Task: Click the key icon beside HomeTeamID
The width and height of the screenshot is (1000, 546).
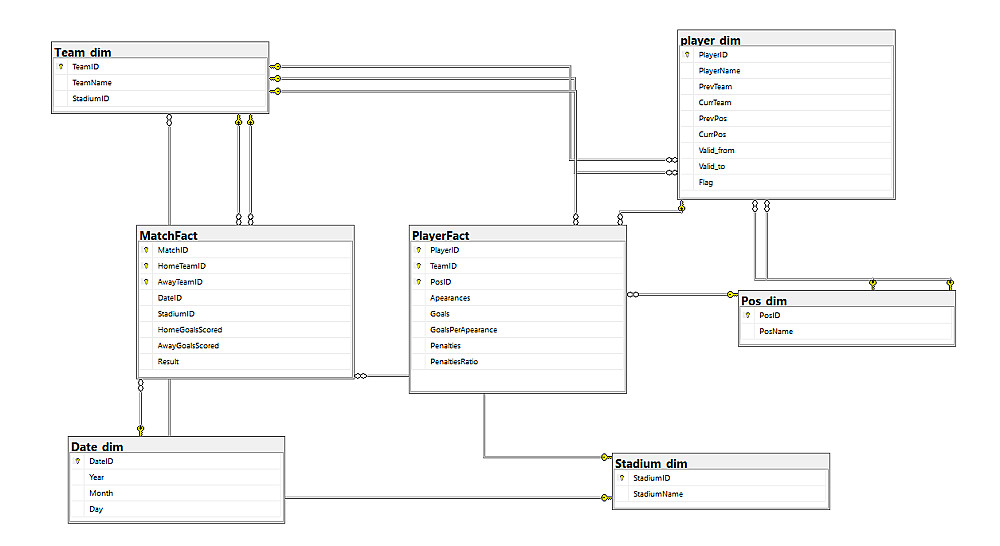Action: (146, 266)
